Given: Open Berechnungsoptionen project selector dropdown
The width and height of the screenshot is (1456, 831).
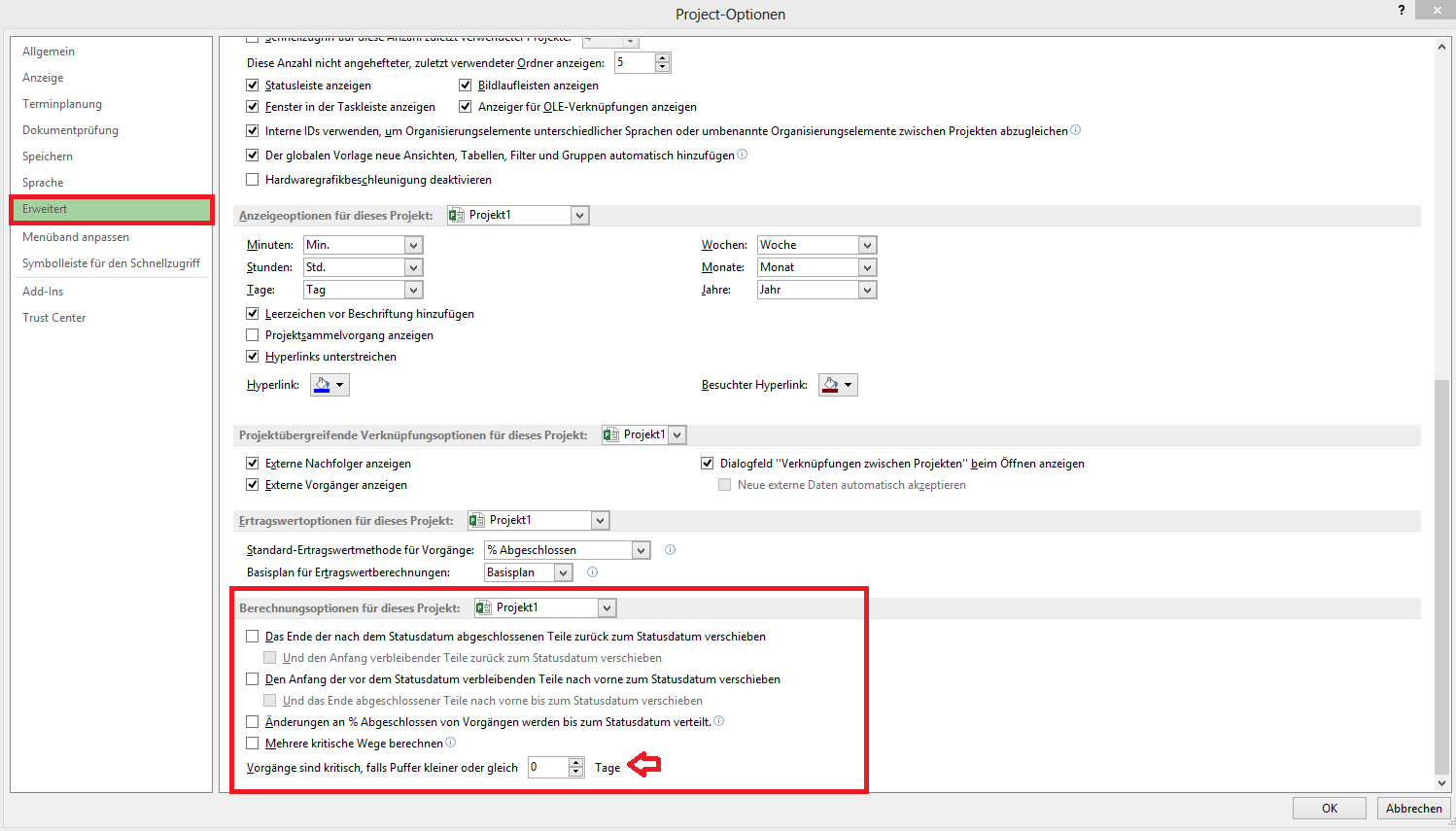Looking at the screenshot, I should click(607, 608).
